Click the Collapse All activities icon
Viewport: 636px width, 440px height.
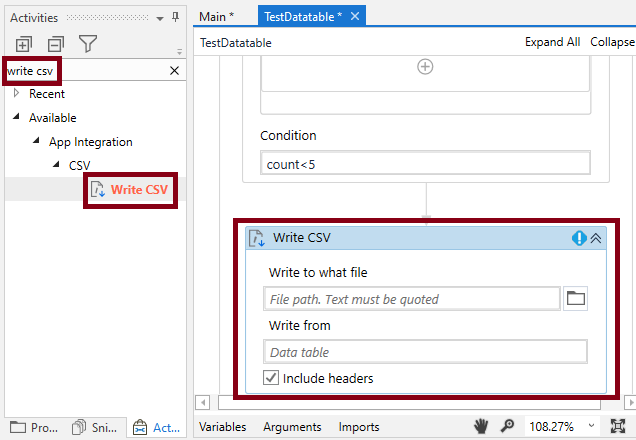[x=56, y=44]
